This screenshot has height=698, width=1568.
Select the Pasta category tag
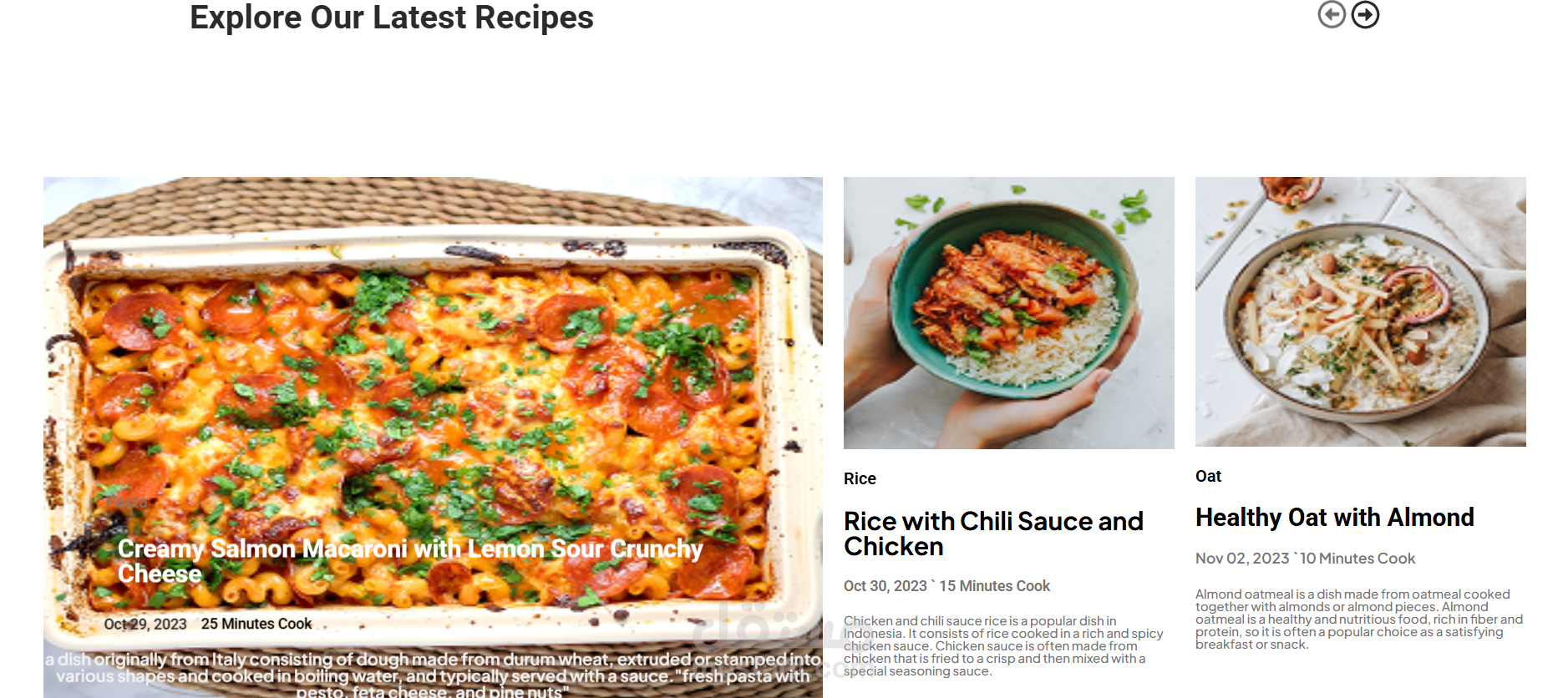(127, 502)
